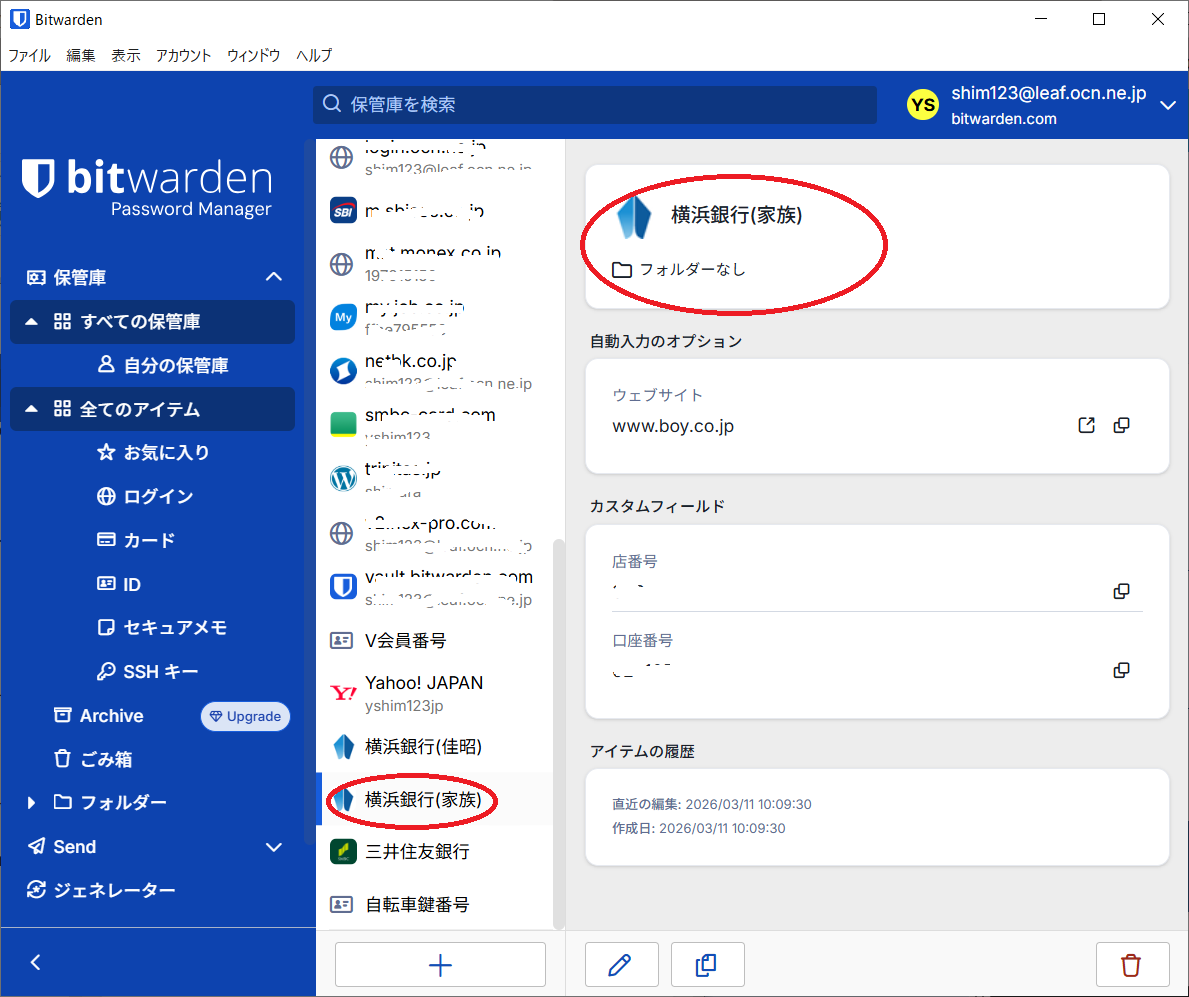
Task: Click the 保管庫を検索 search field
Action: point(595,104)
